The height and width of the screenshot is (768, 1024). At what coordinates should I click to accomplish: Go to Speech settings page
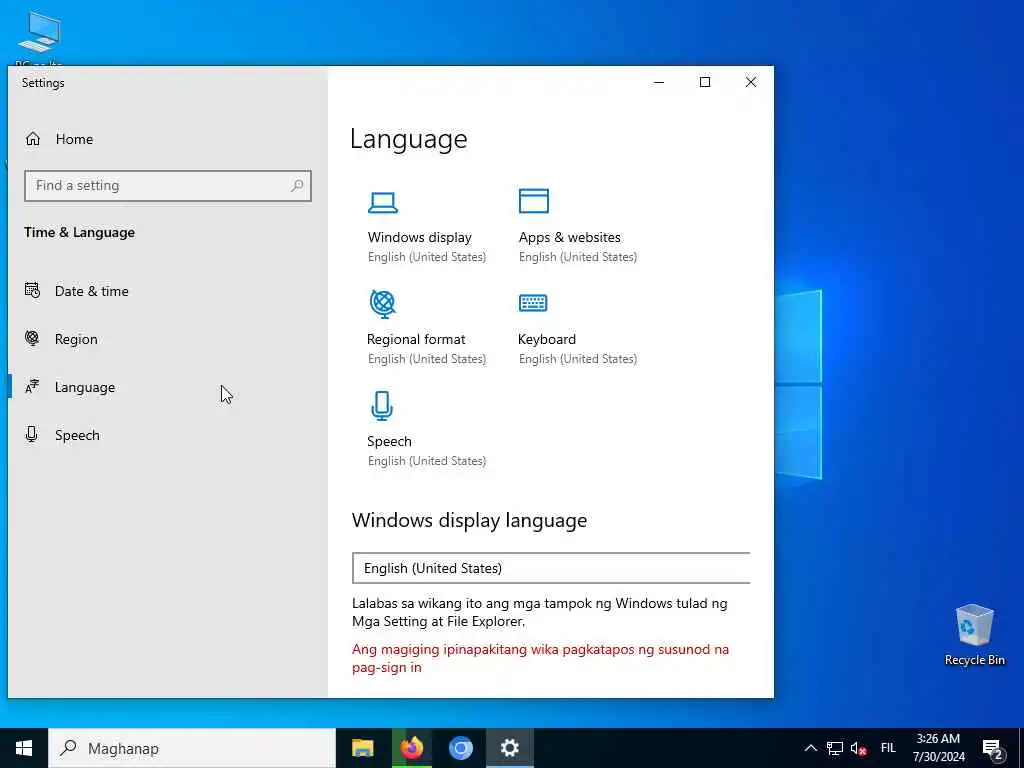click(77, 436)
